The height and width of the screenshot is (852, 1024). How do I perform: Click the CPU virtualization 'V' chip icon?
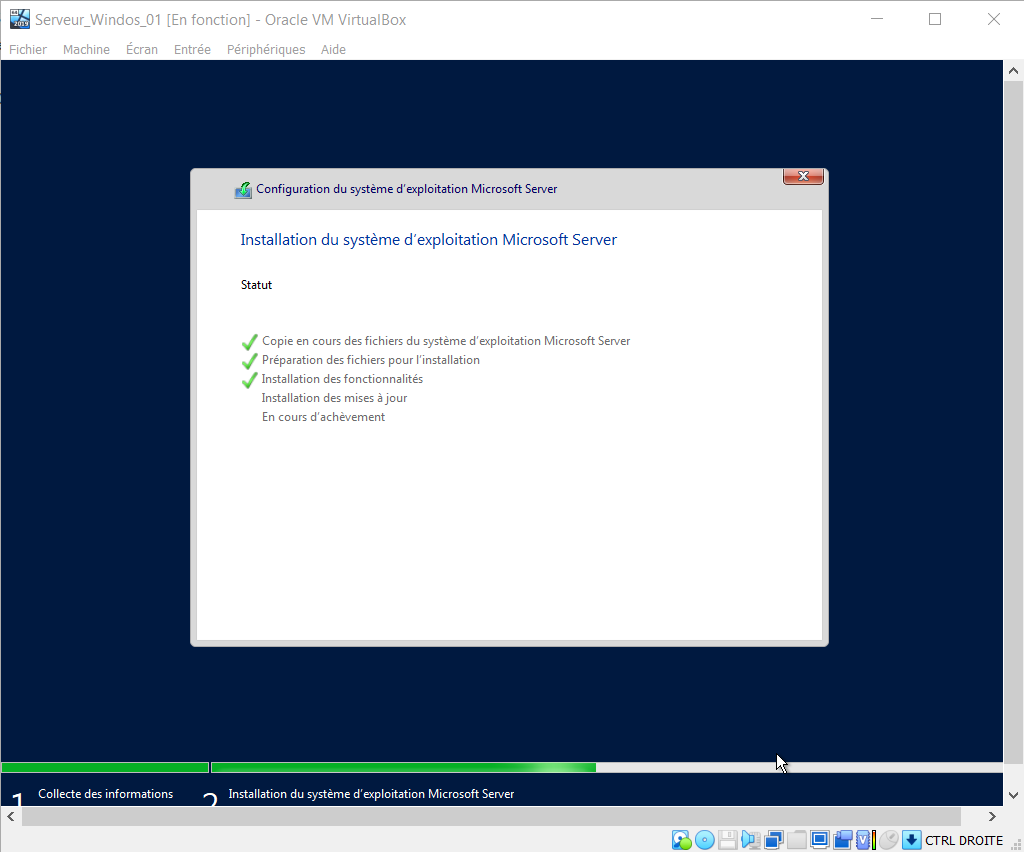(863, 840)
